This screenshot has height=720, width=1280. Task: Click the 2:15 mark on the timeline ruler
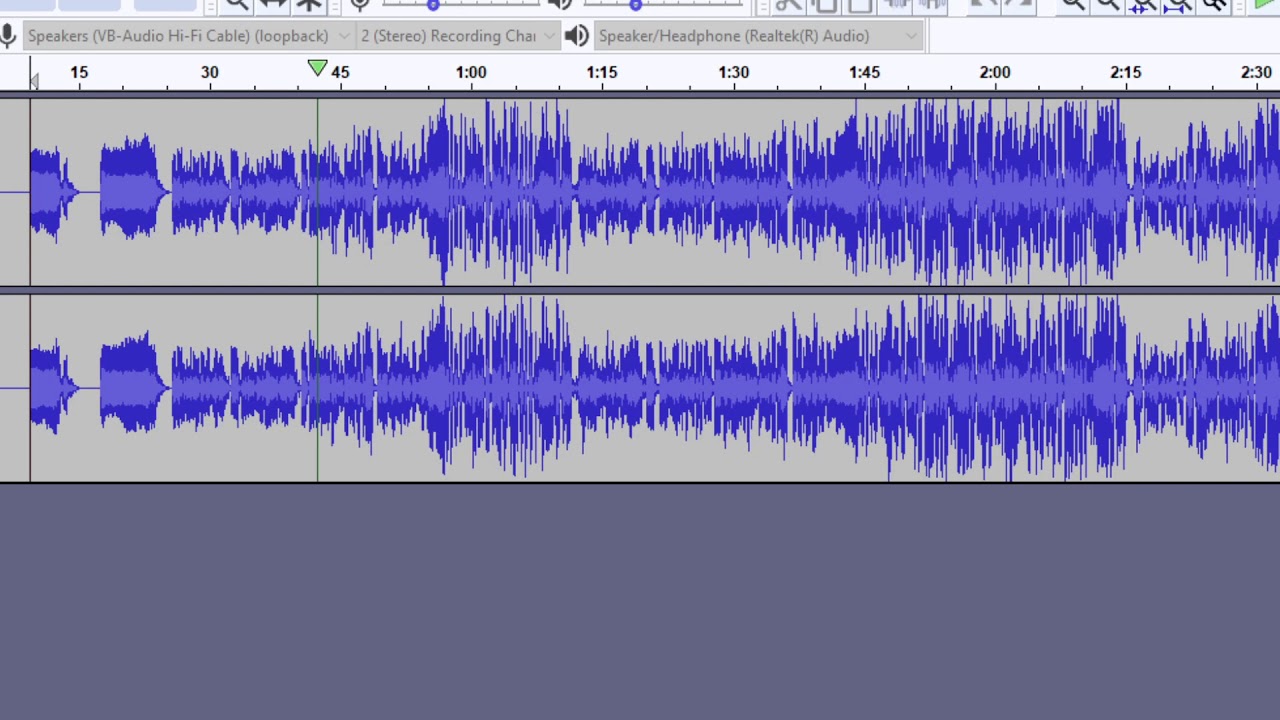coord(1126,72)
